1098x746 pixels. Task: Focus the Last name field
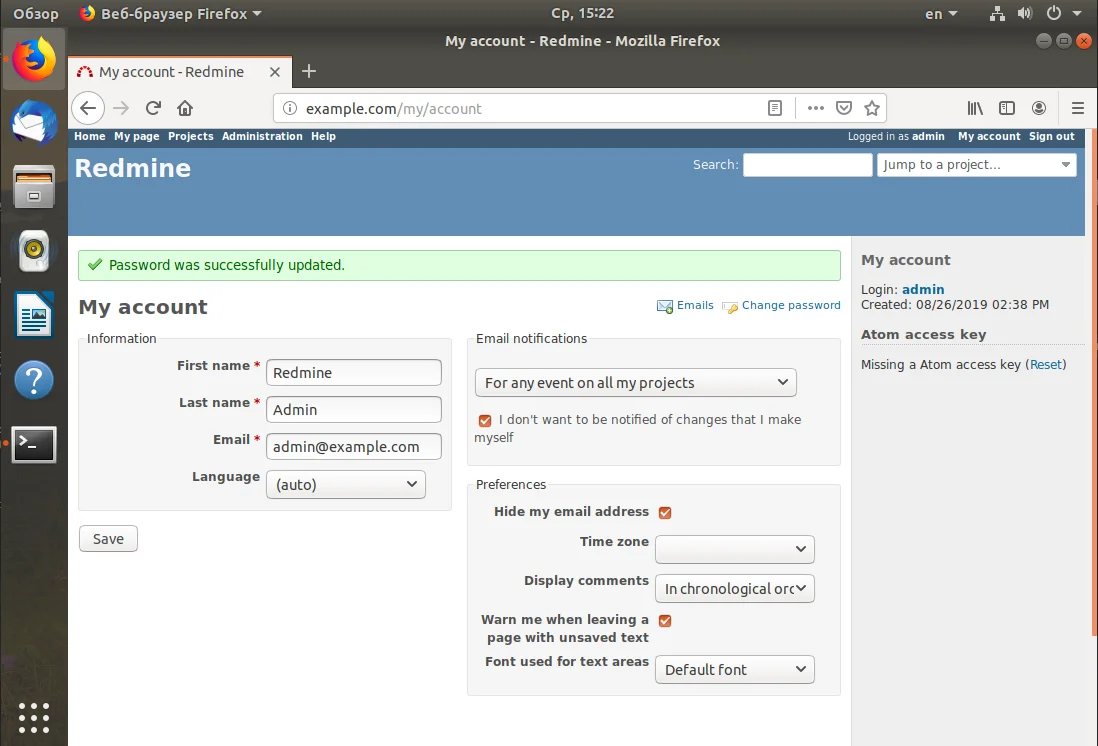pyautogui.click(x=354, y=410)
